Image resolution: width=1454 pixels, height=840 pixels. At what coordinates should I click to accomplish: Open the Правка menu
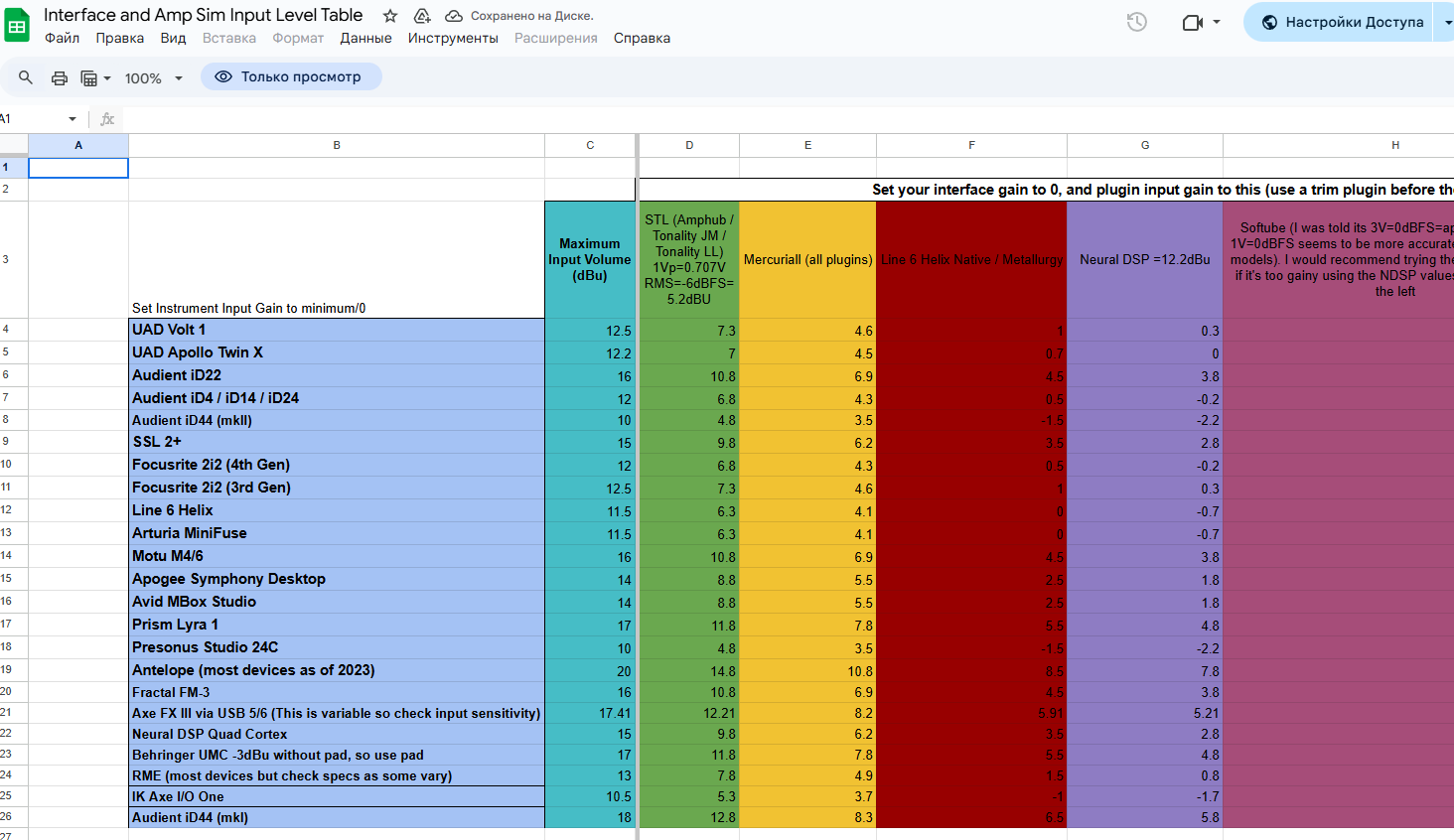point(120,38)
